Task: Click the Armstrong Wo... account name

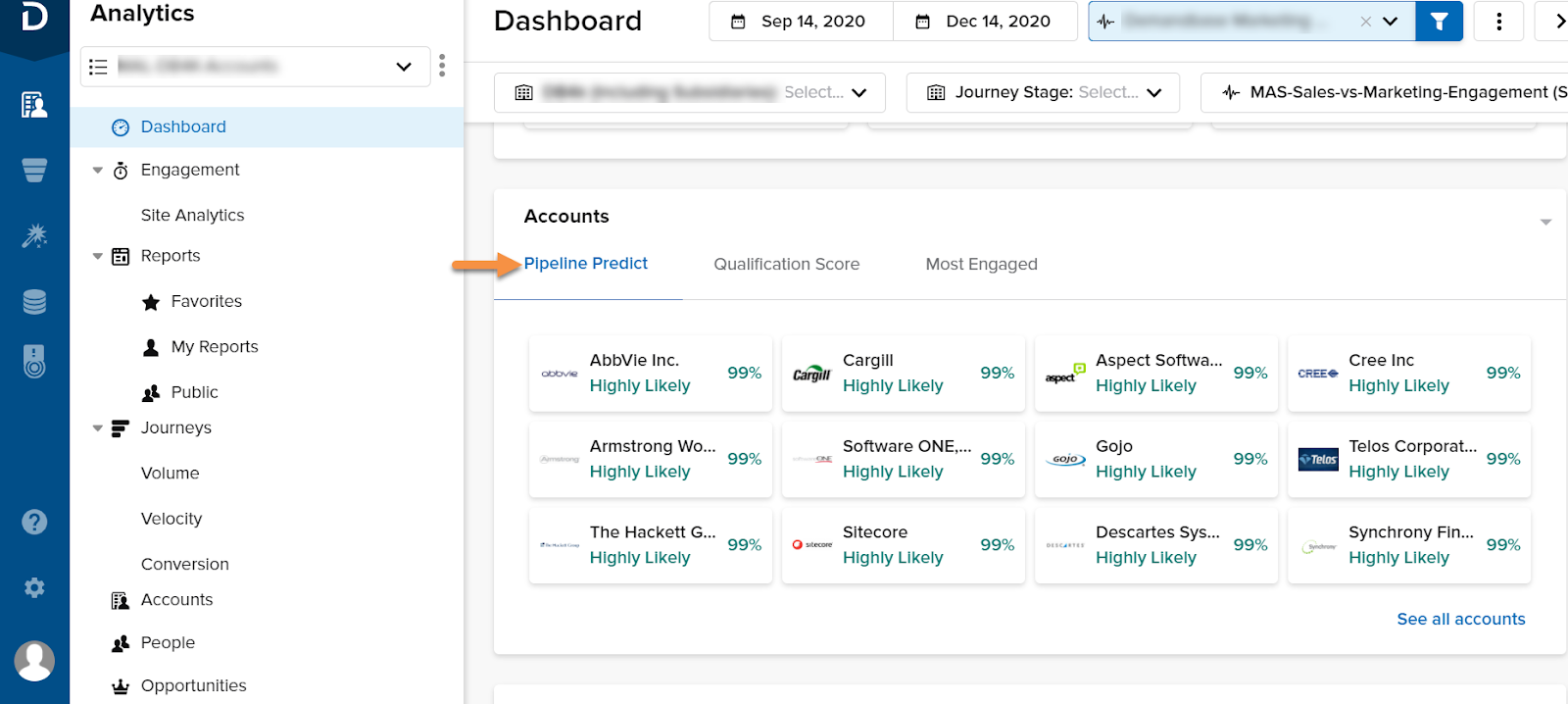Action: (x=653, y=447)
